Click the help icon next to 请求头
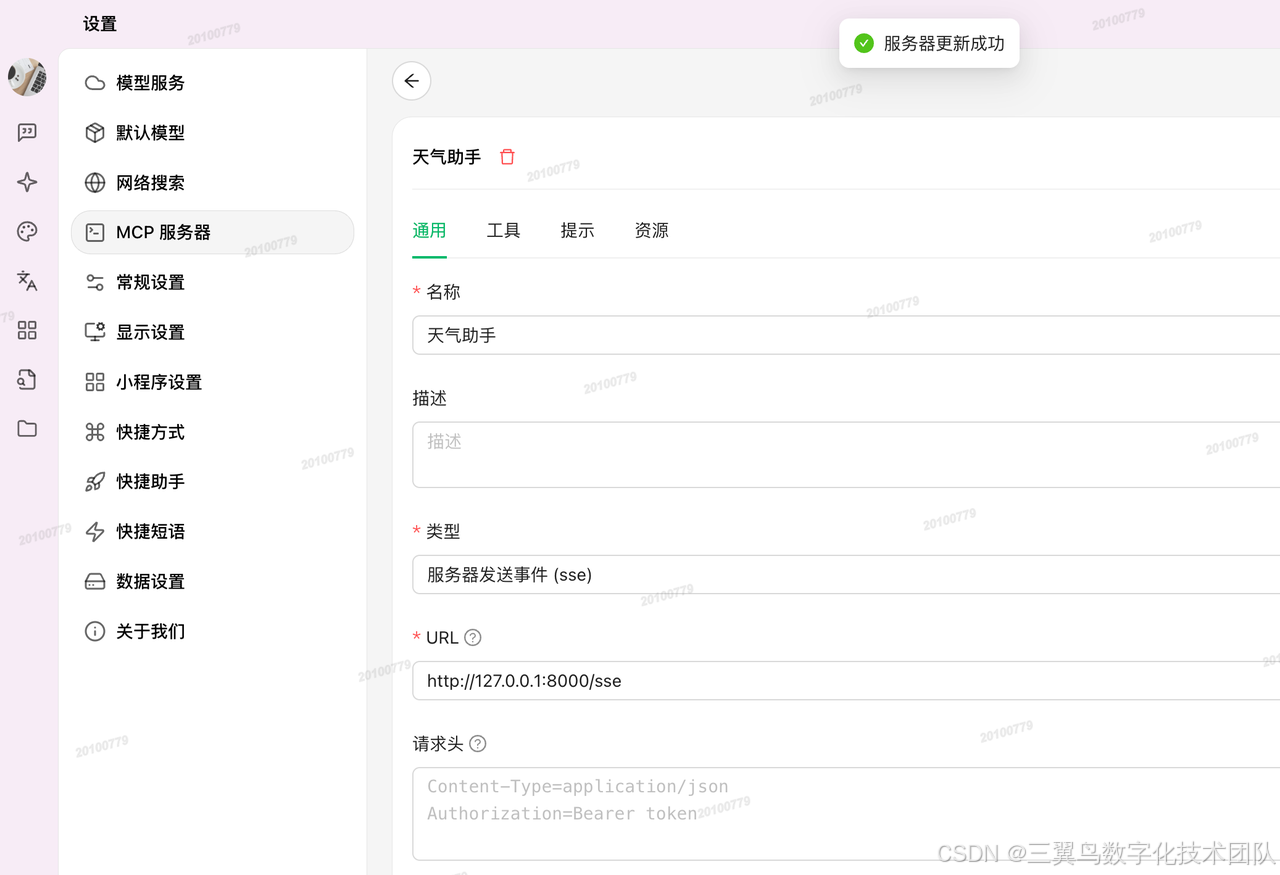Screen dimensions: 1280x875 (477, 743)
